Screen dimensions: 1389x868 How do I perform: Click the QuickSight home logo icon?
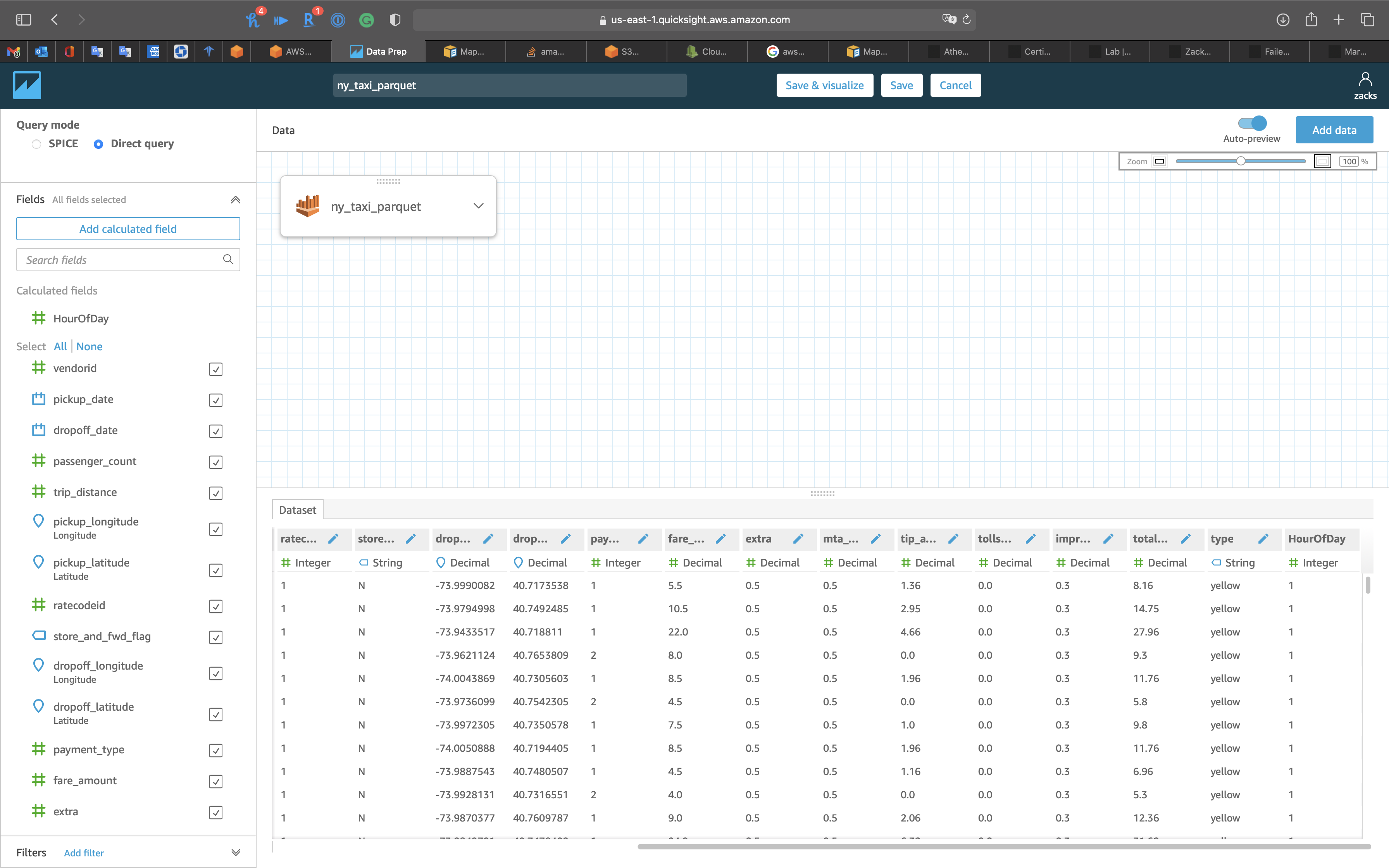[27, 85]
